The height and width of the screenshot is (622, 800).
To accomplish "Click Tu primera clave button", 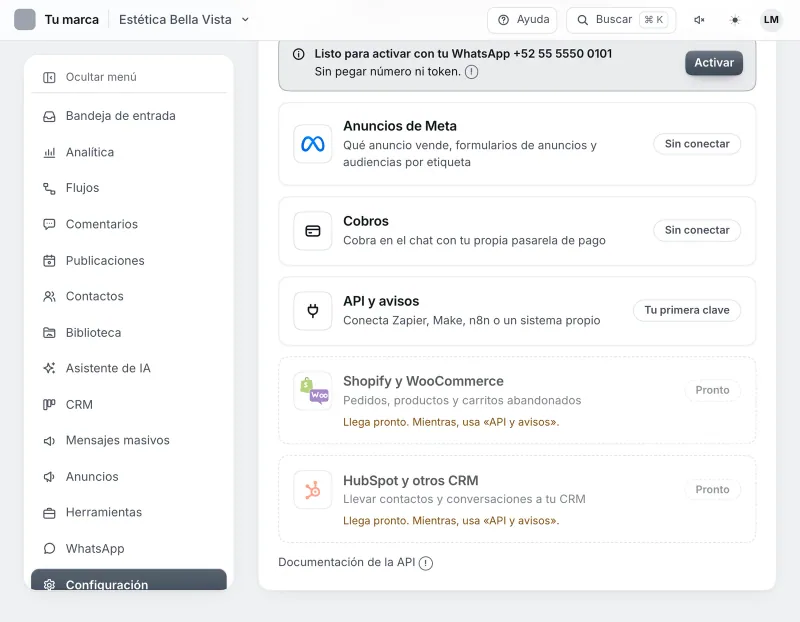I will coord(687,310).
